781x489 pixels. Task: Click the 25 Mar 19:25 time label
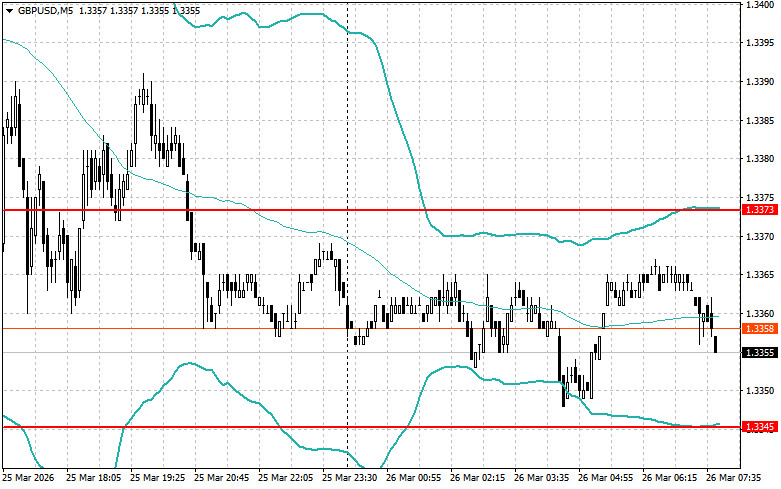[x=157, y=478]
